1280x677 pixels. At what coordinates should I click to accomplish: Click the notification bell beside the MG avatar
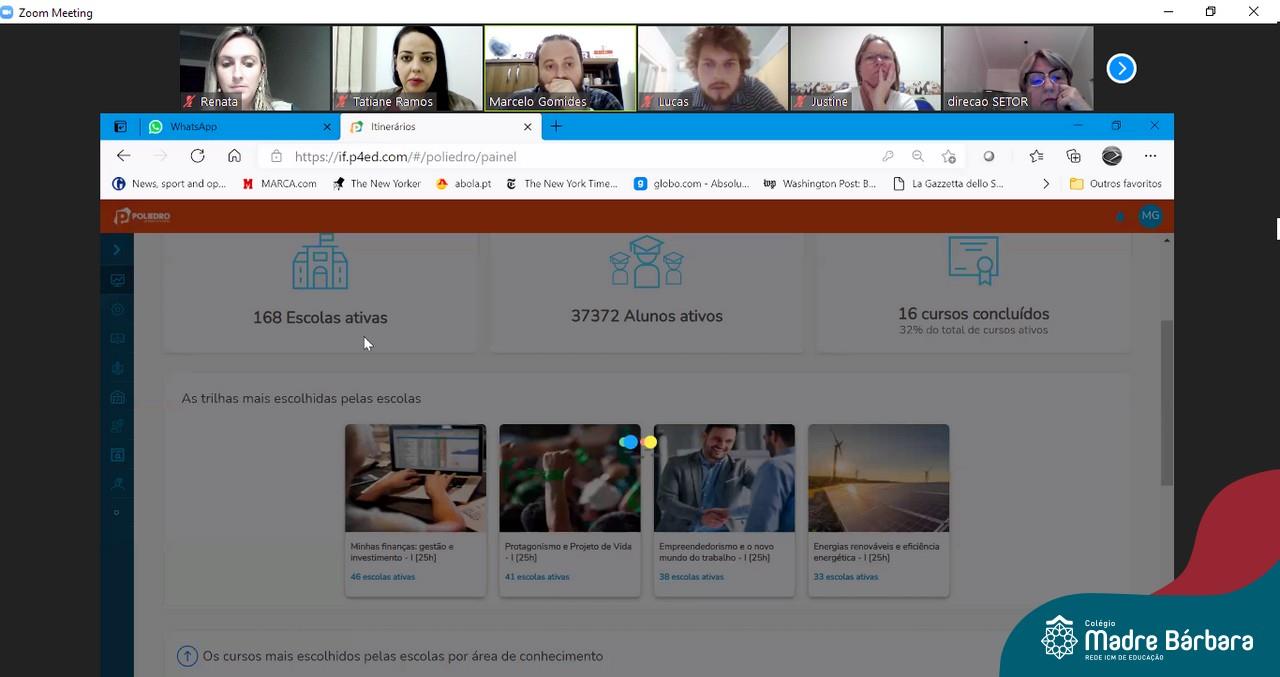pos(1120,216)
